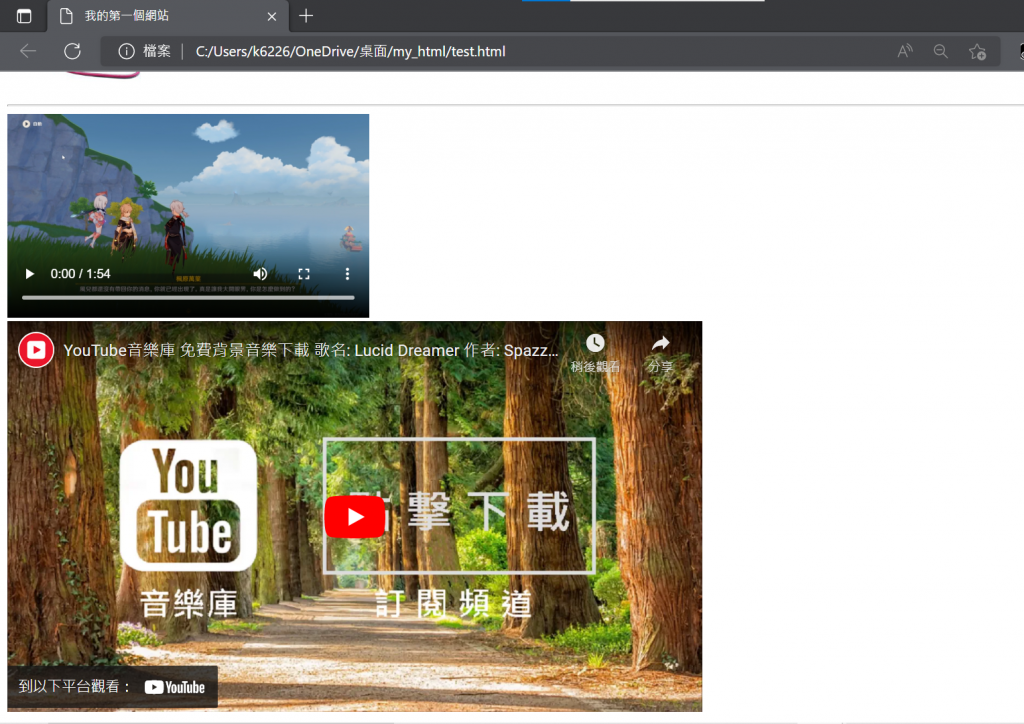
Task: Activate the read aloud icon
Action: [904, 52]
